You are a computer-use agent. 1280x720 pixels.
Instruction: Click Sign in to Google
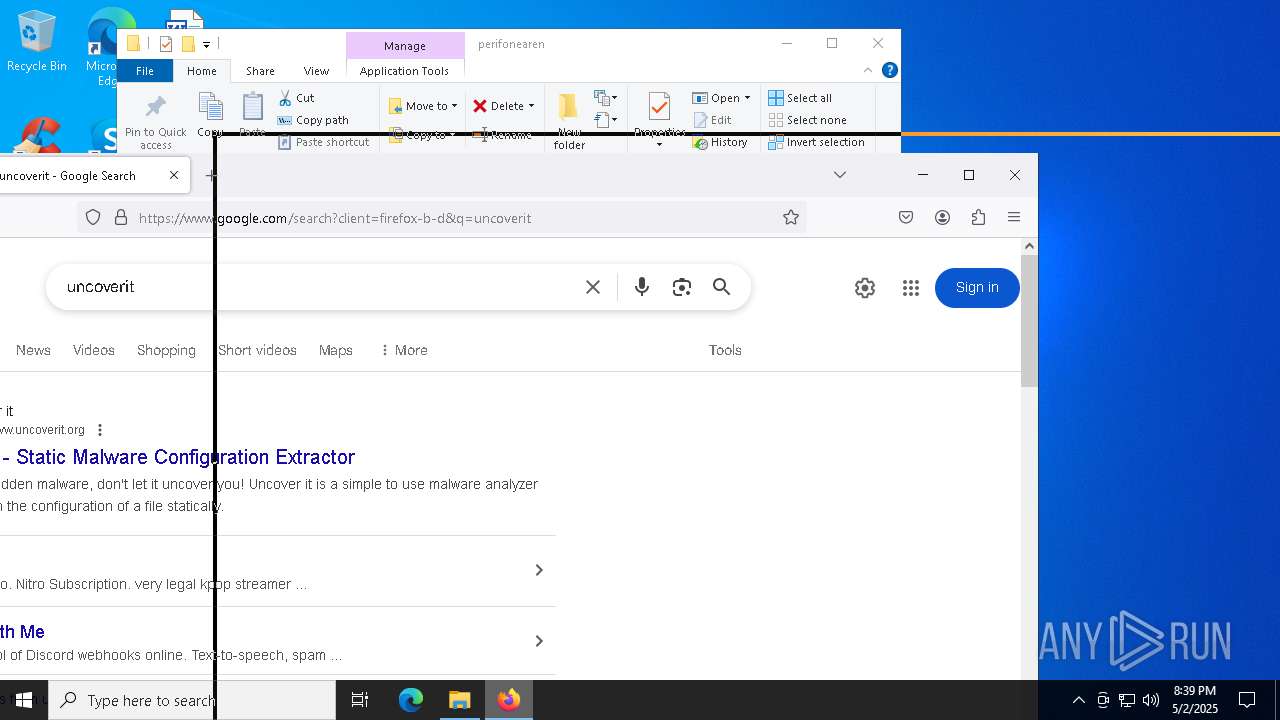pos(977,288)
